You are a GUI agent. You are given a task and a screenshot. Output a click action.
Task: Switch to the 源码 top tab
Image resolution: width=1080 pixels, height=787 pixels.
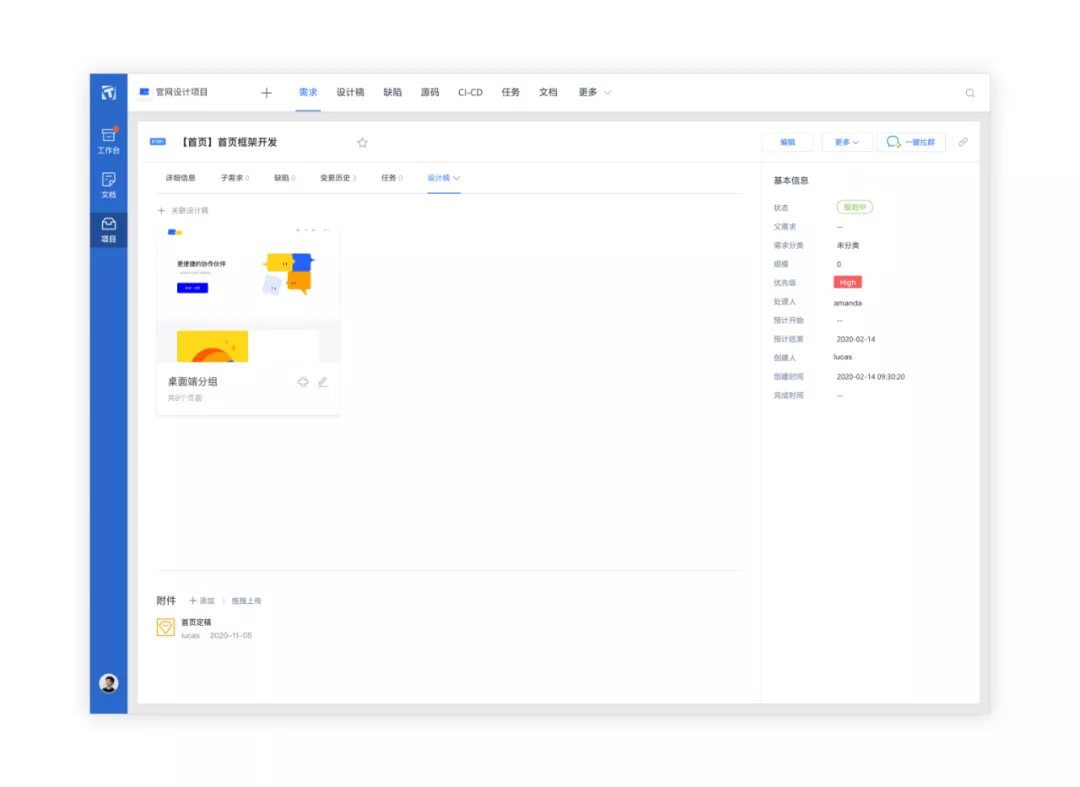point(430,92)
